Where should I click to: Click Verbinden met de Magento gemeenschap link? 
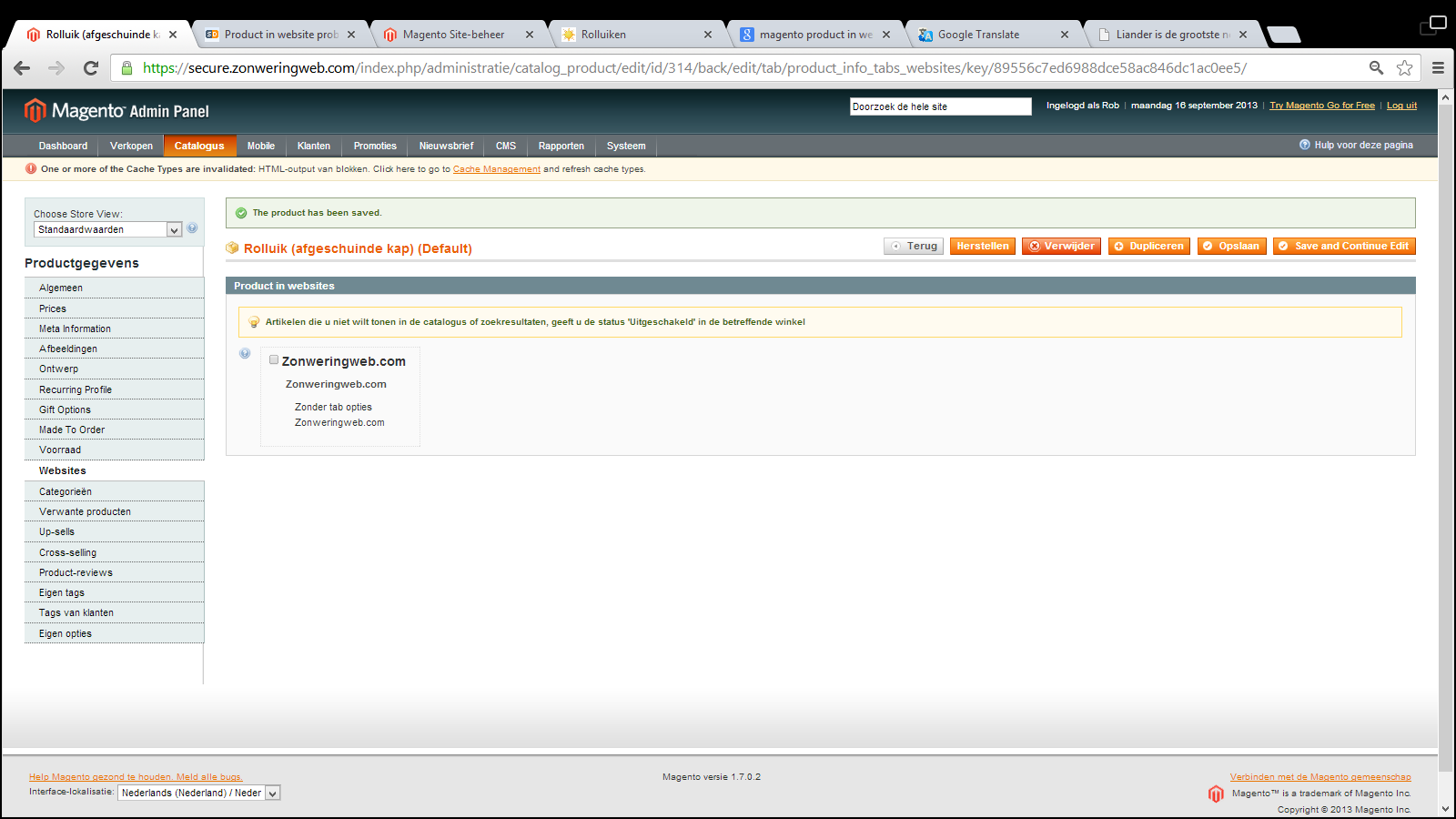1320,777
